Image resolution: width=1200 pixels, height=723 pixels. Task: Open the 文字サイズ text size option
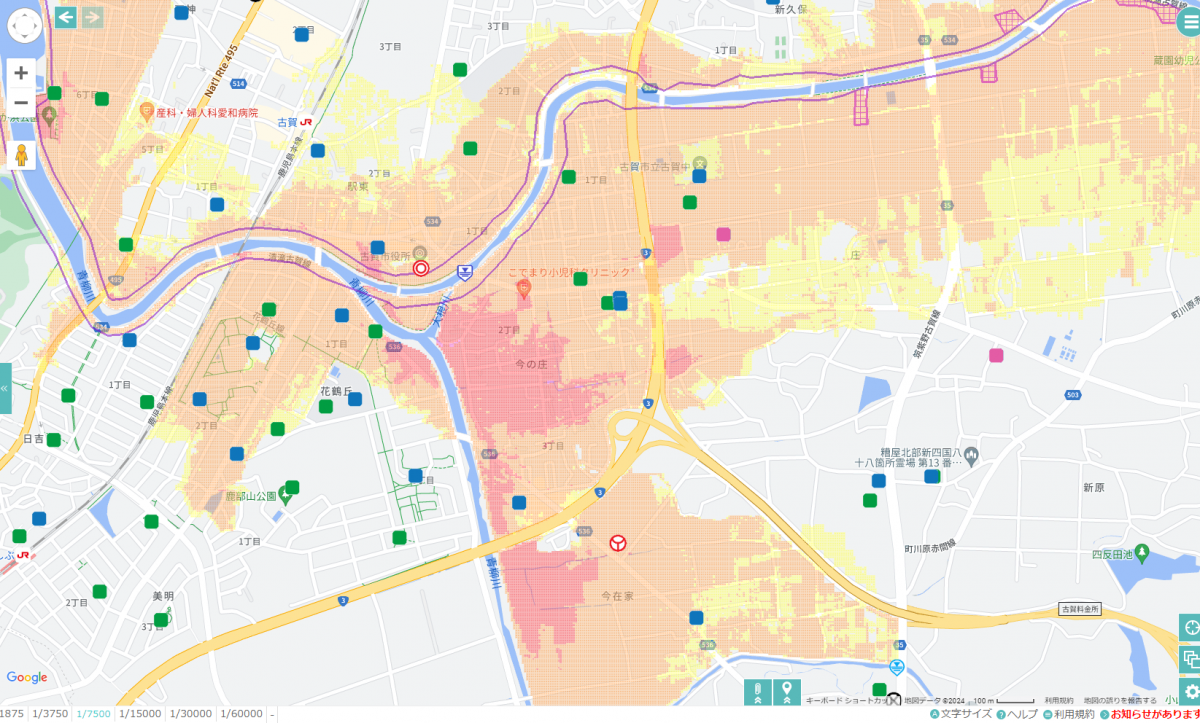click(961, 714)
